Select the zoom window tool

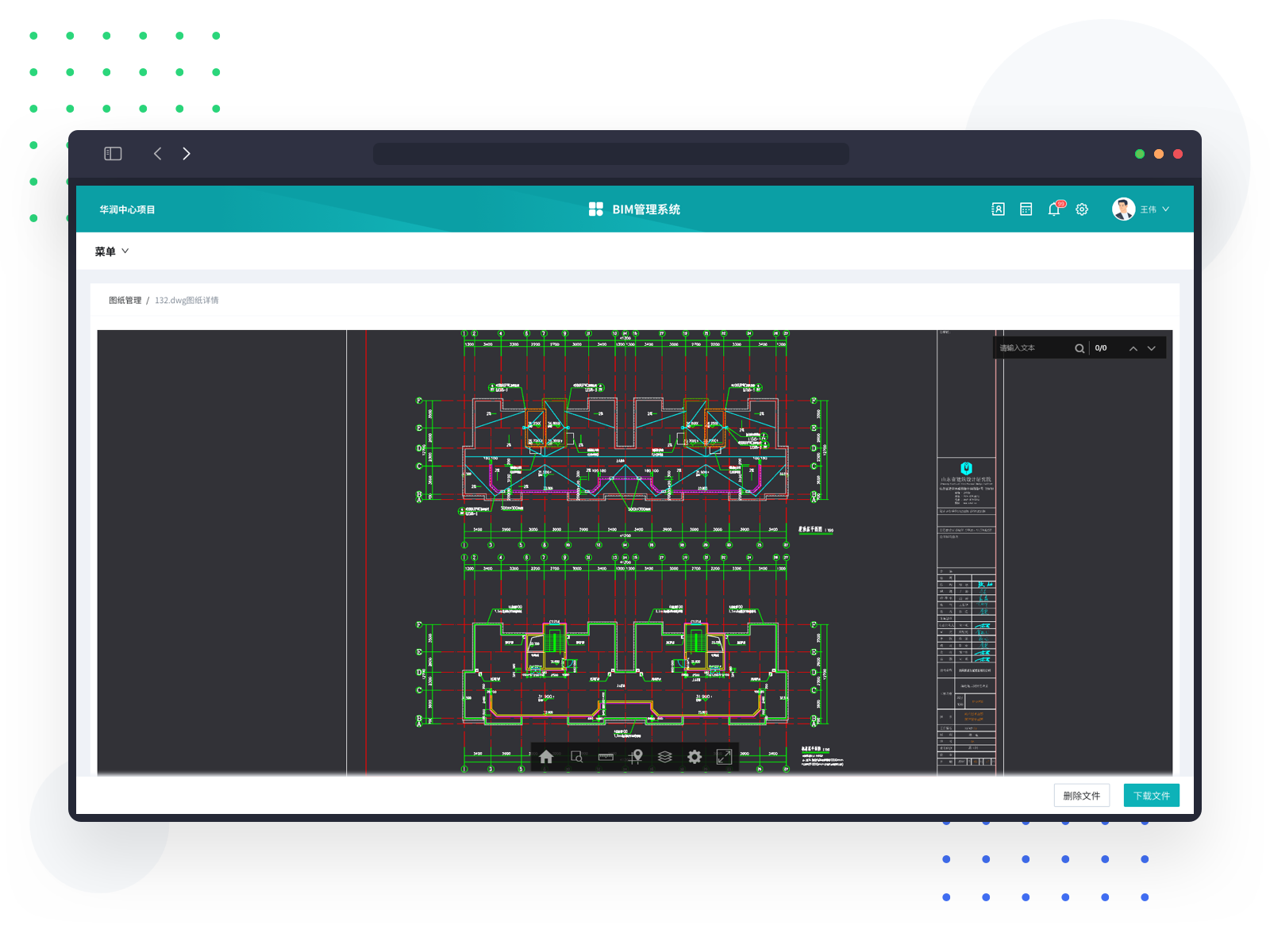(577, 757)
